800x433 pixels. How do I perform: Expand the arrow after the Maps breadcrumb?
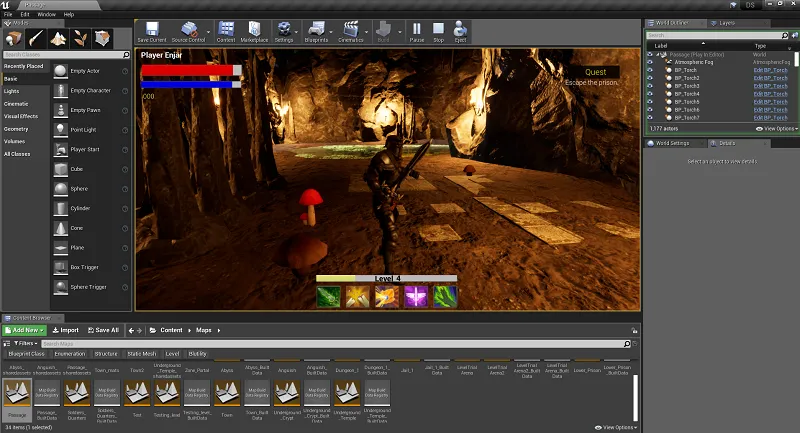219,330
